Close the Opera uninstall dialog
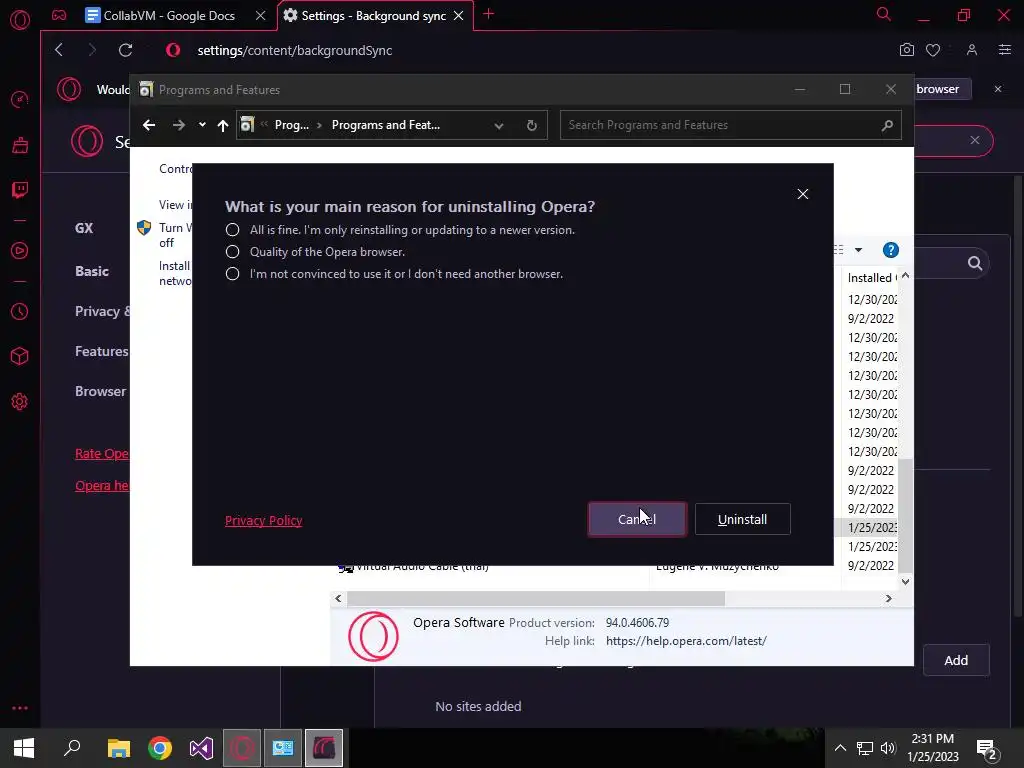Viewport: 1024px width, 768px height. 803,194
